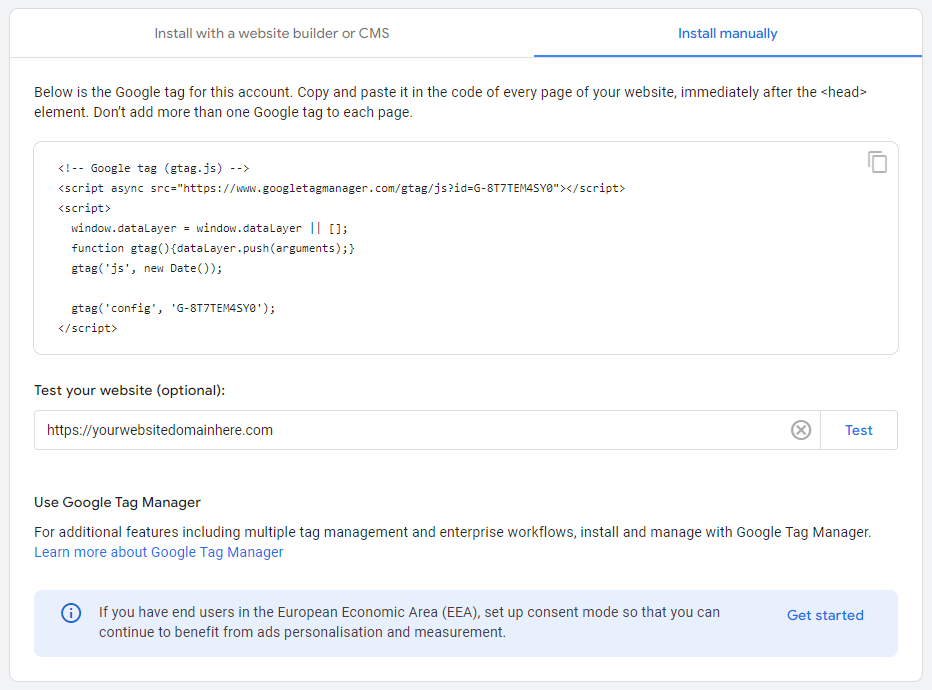Click the EEA consent mode message text

click(409, 622)
